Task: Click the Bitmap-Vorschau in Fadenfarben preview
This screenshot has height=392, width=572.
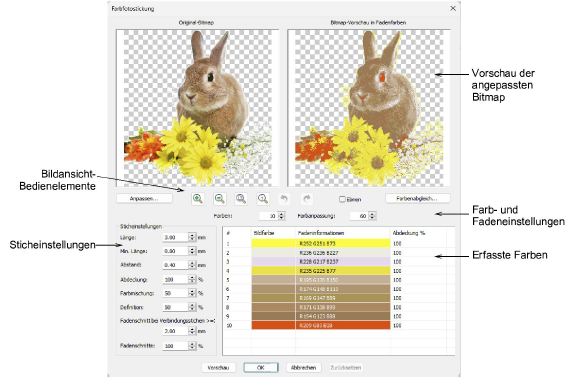Action: (369, 108)
